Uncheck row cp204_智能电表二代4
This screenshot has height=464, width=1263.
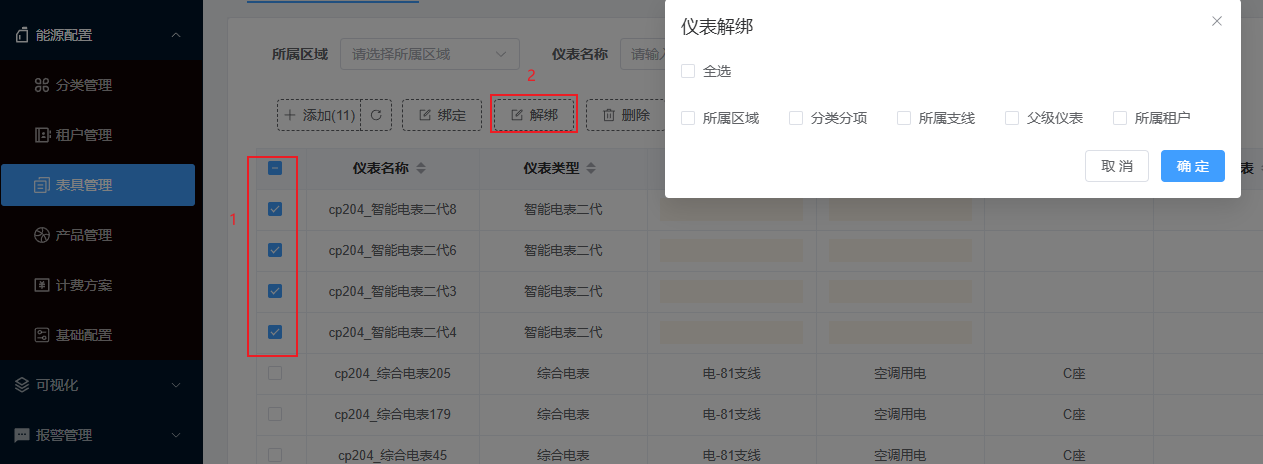point(275,332)
